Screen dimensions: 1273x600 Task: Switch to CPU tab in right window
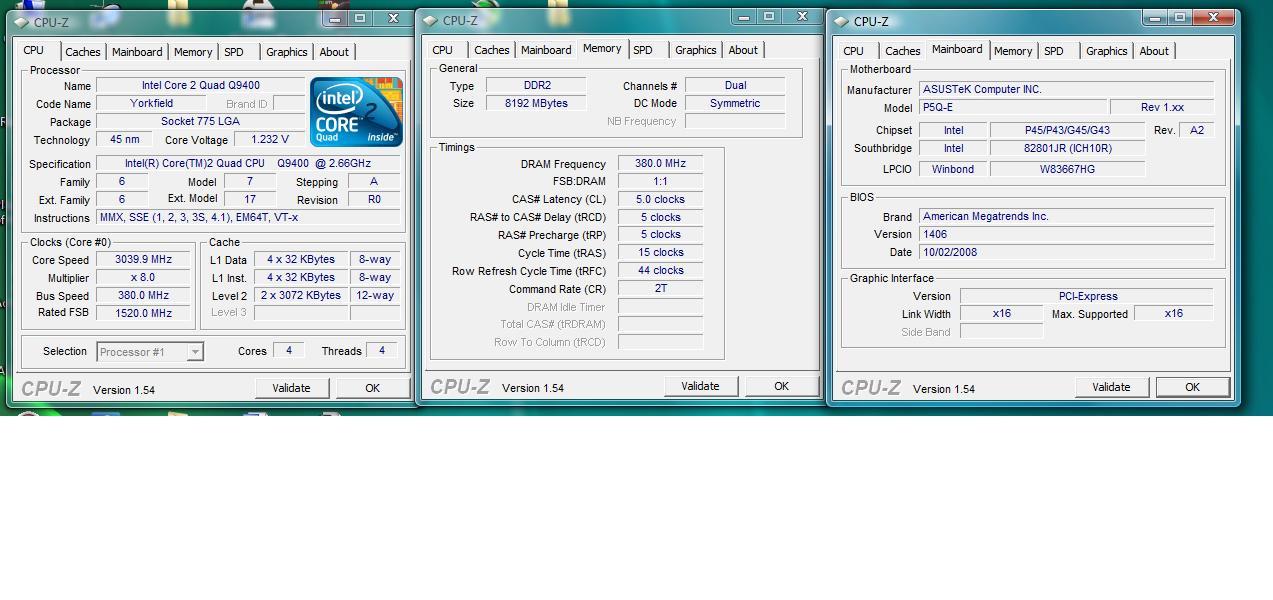(854, 51)
